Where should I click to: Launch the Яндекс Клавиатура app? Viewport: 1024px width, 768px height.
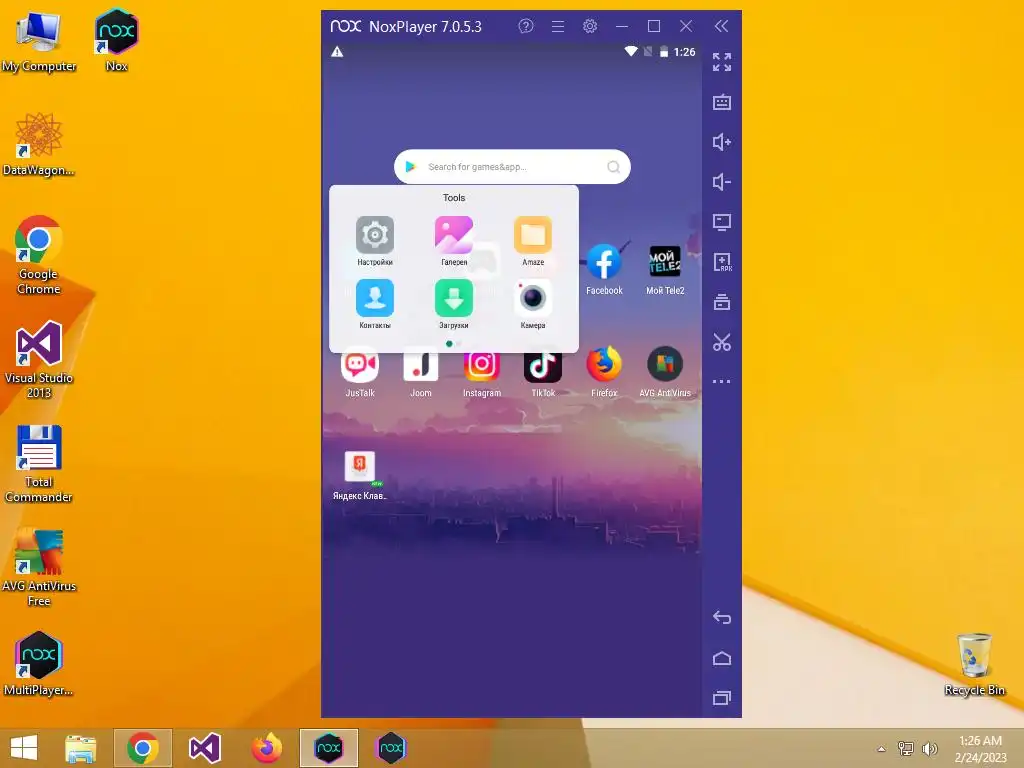pyautogui.click(x=360, y=475)
